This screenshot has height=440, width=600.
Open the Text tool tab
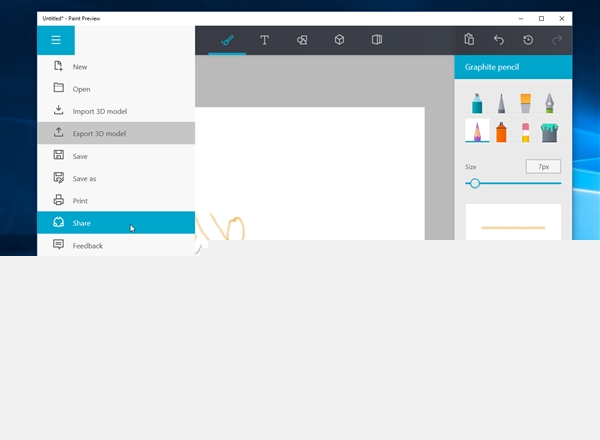[264, 40]
